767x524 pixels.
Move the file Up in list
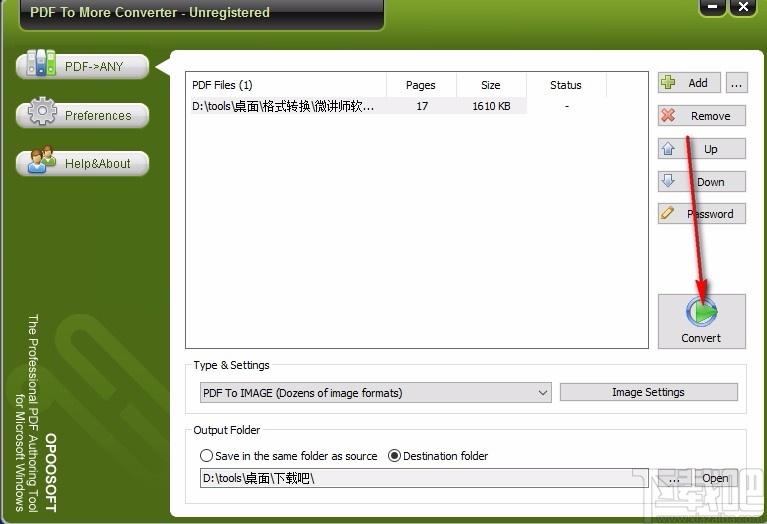(x=701, y=149)
